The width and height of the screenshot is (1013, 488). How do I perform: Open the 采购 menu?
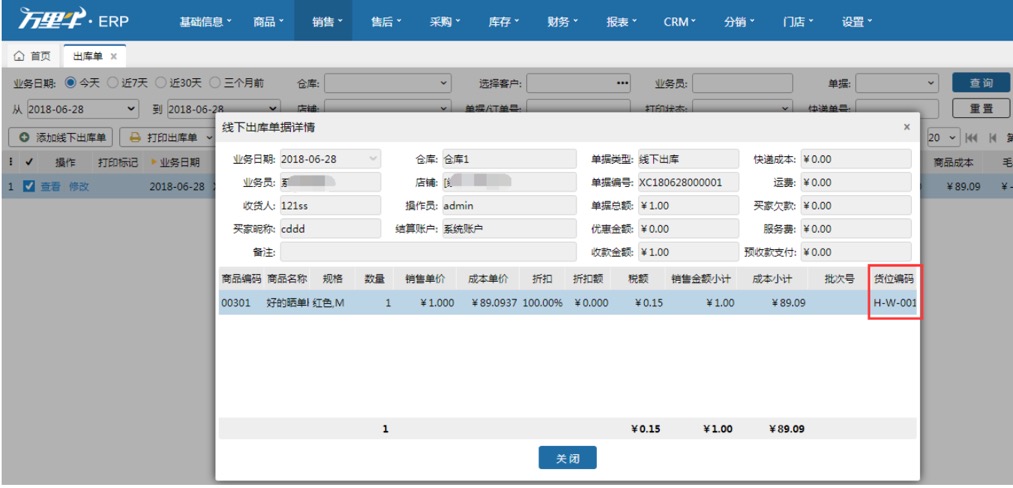(444, 21)
